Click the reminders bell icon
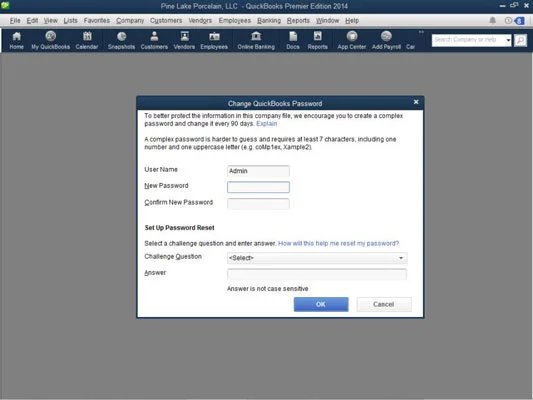Image resolution: width=533 pixels, height=400 pixels. [492, 20]
